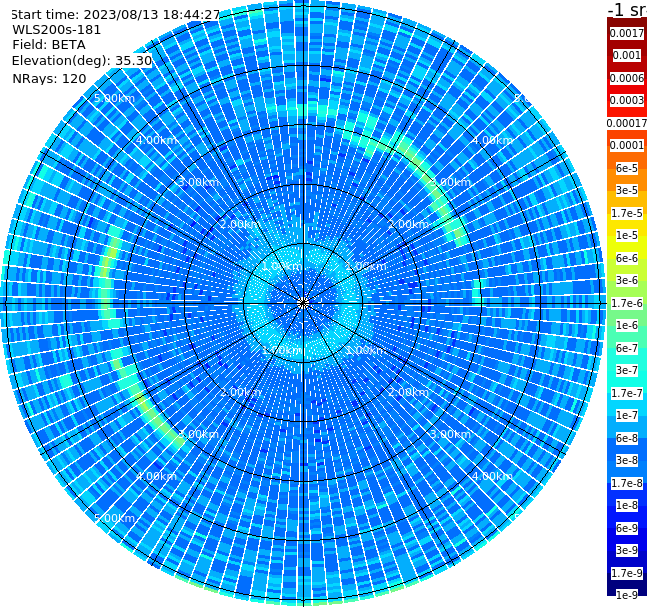Click the sr-1 colorbar units title
This screenshot has height=607, width=647.
point(627,9)
